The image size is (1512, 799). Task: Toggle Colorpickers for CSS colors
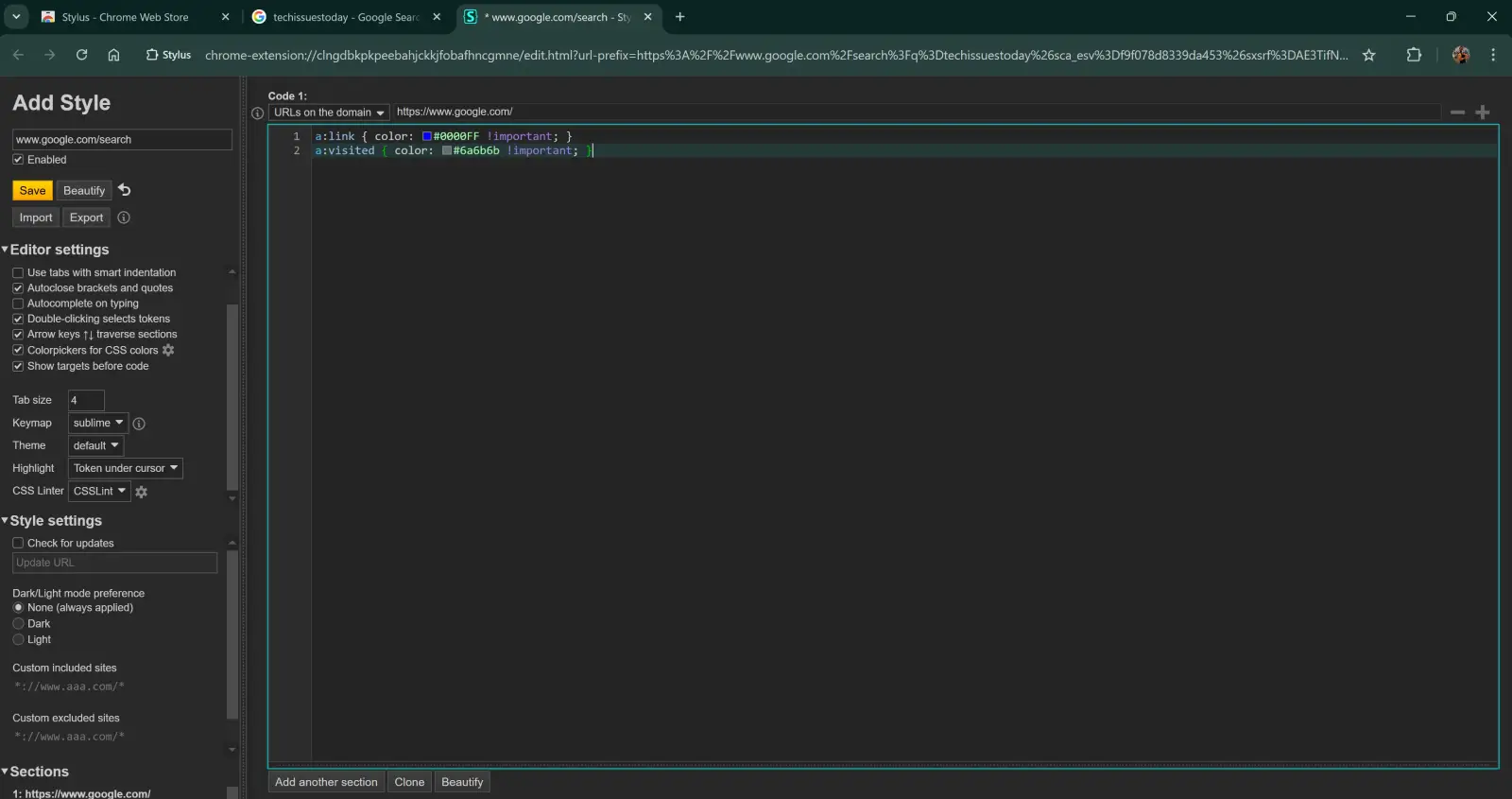tap(18, 350)
